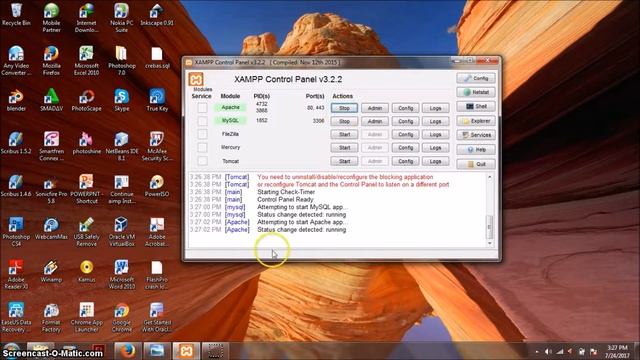Start the Mercury module
640x360 pixels.
(x=344, y=148)
